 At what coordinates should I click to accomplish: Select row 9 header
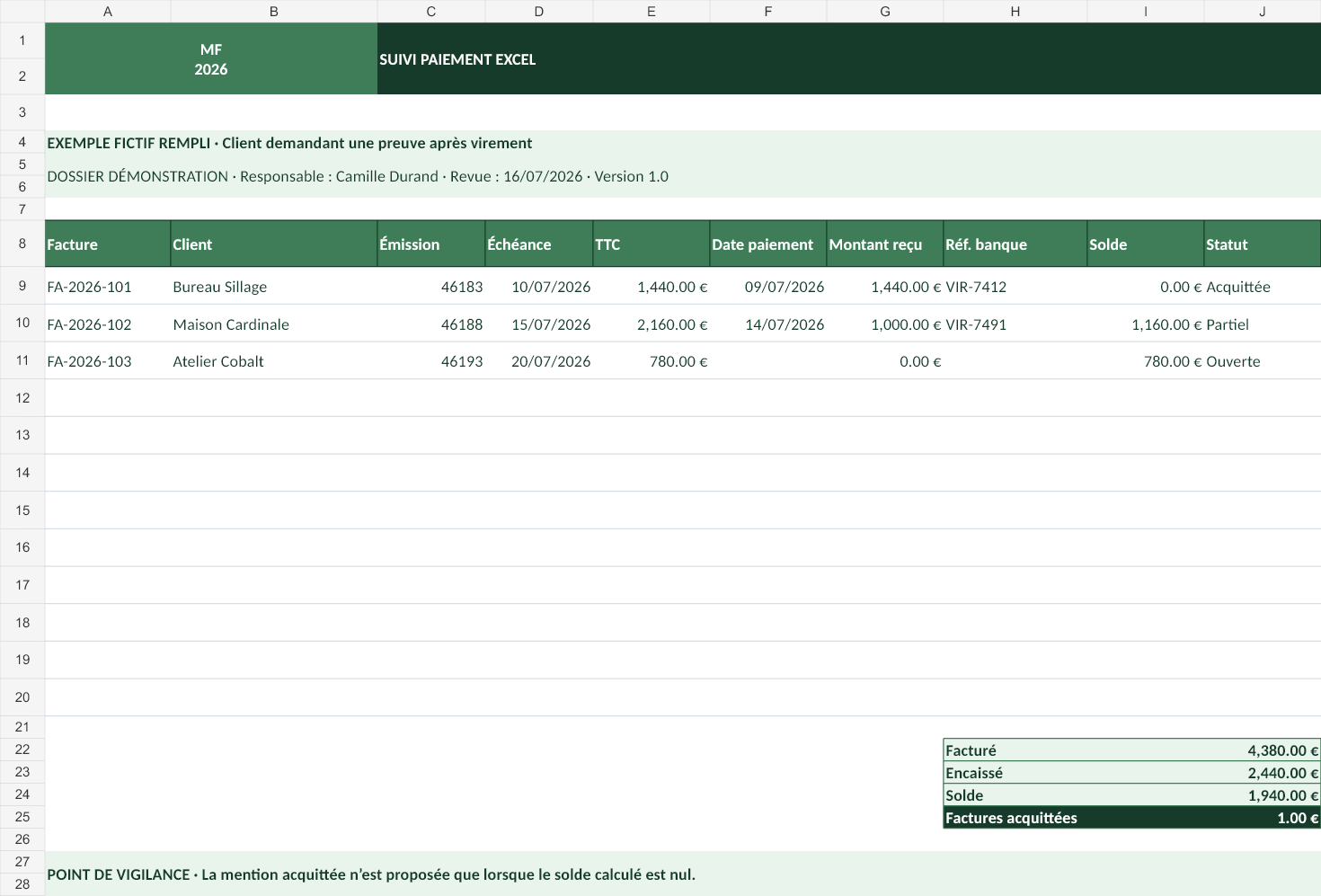coord(22,286)
